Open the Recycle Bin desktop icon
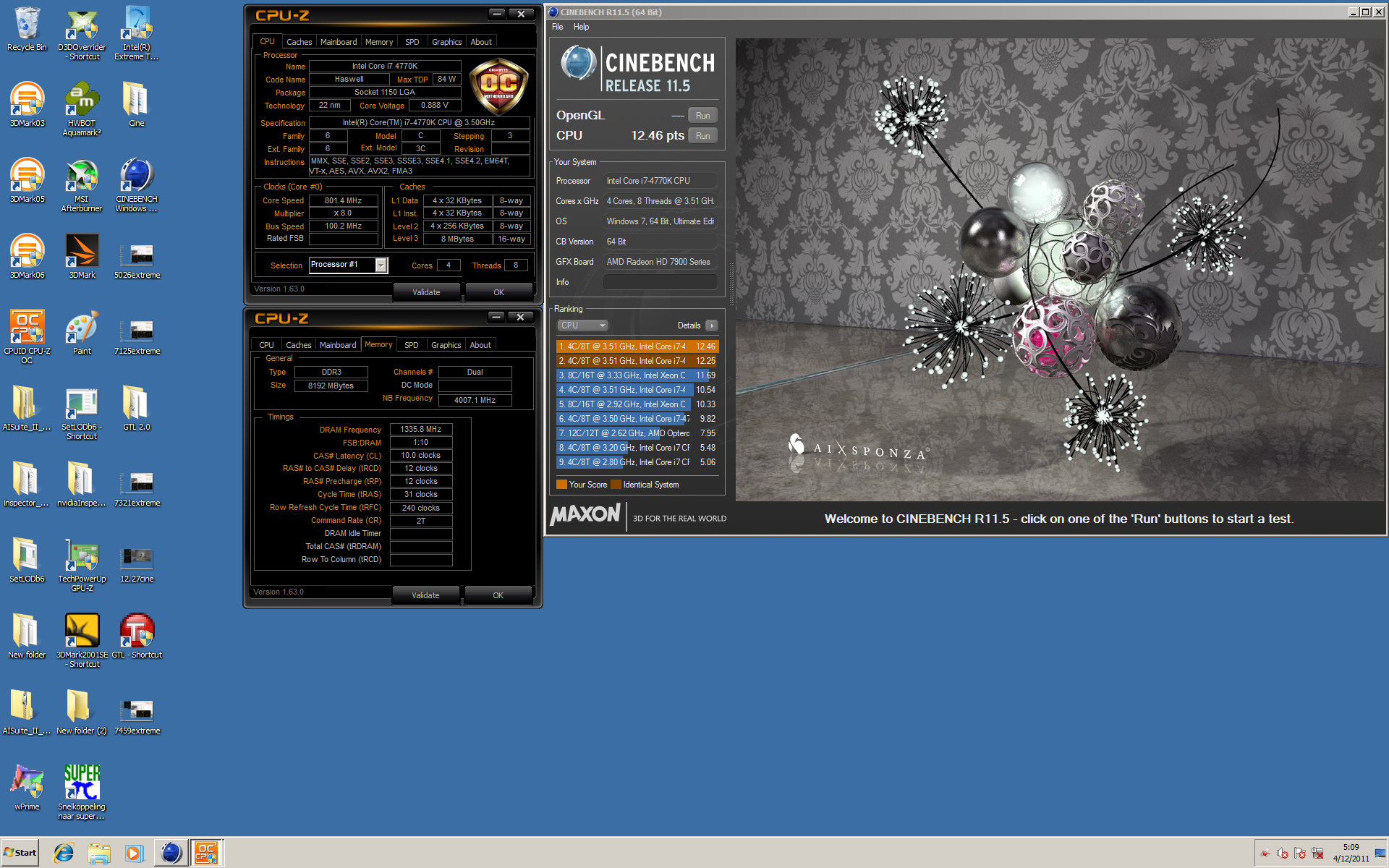Viewport: 1389px width, 868px height. pyautogui.click(x=27, y=29)
